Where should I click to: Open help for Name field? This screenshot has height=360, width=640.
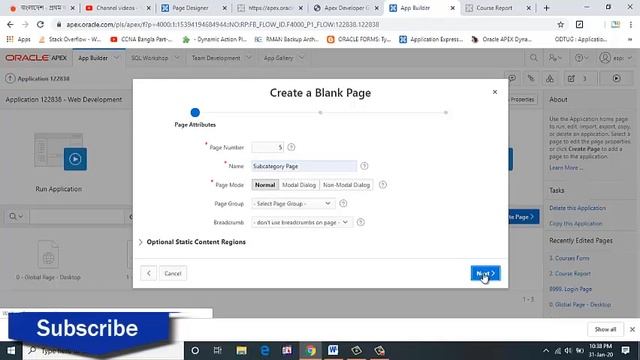click(364, 166)
